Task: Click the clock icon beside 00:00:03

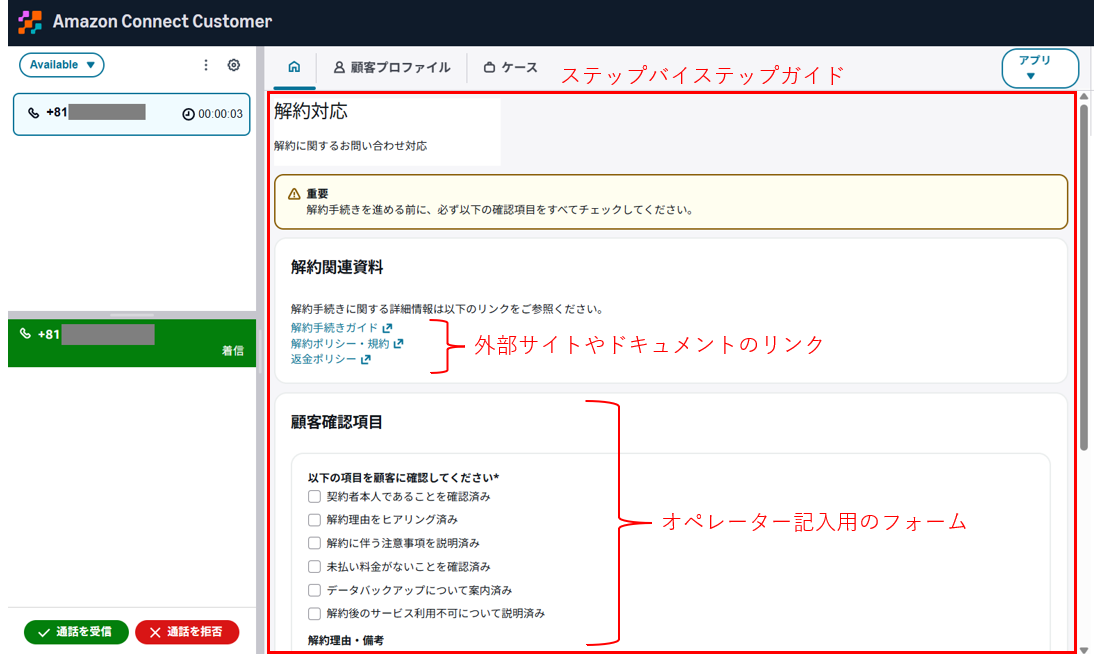Action: click(188, 114)
